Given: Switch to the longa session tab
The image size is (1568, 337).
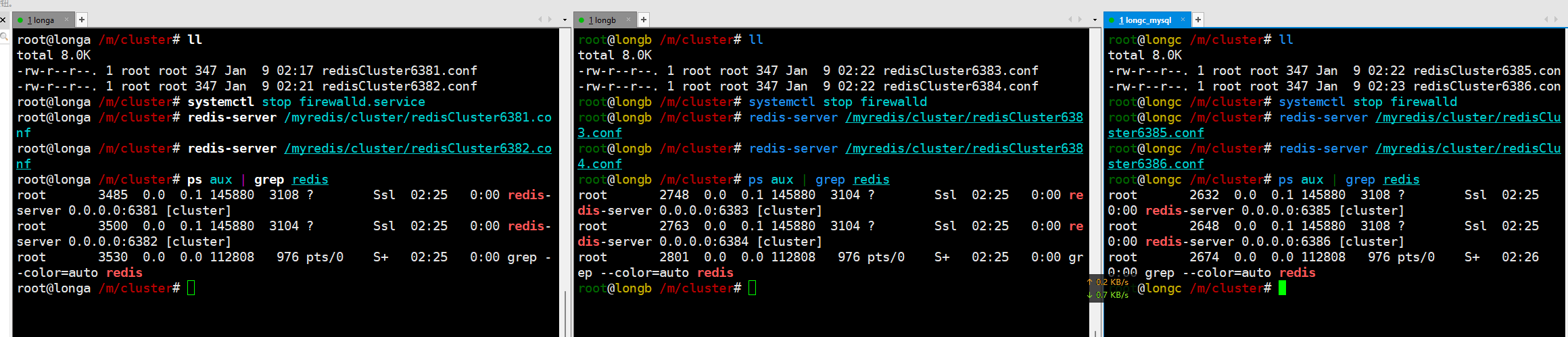Looking at the screenshot, I should 43,20.
